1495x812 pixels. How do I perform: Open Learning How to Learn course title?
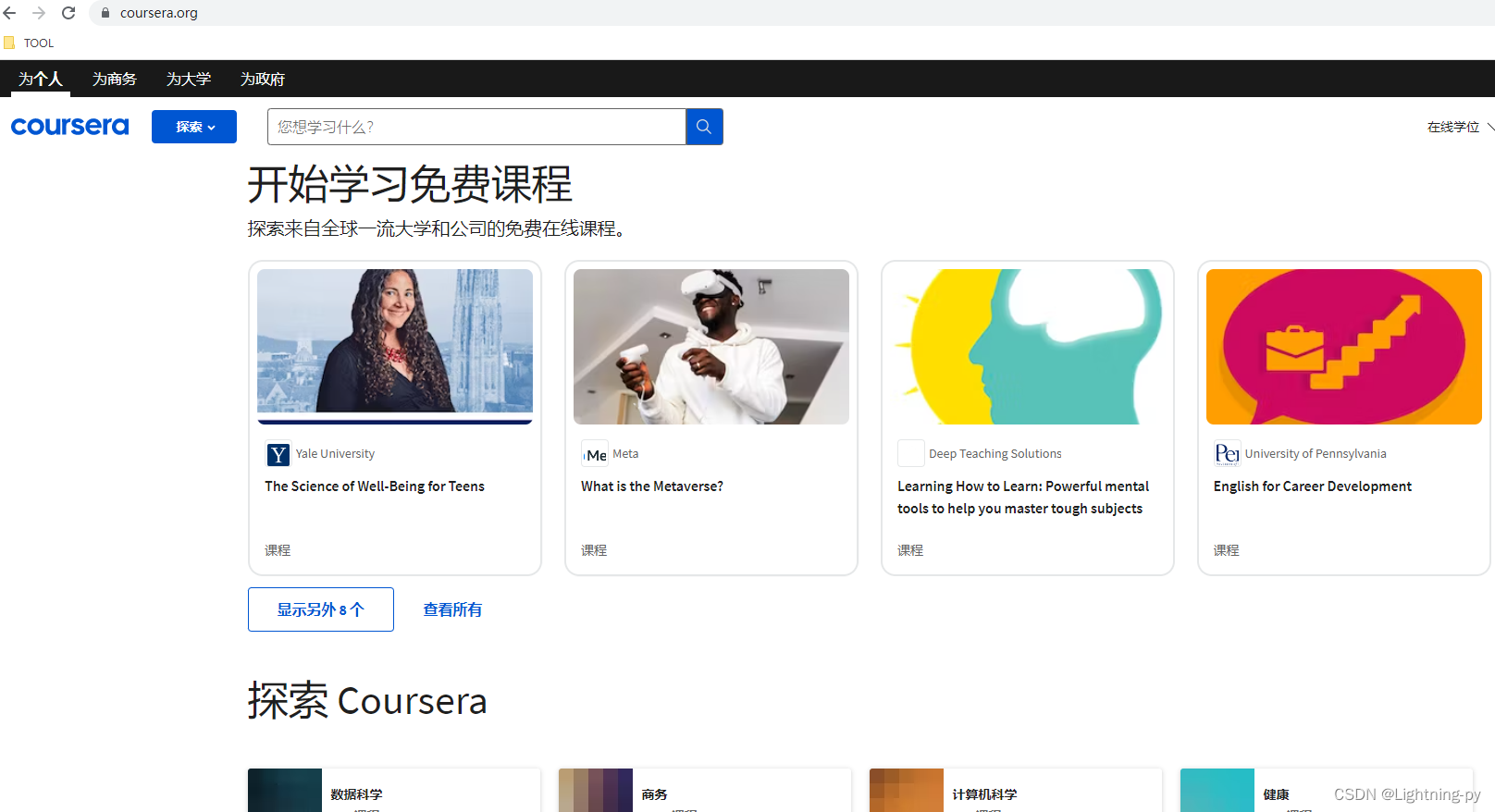click(x=1023, y=498)
